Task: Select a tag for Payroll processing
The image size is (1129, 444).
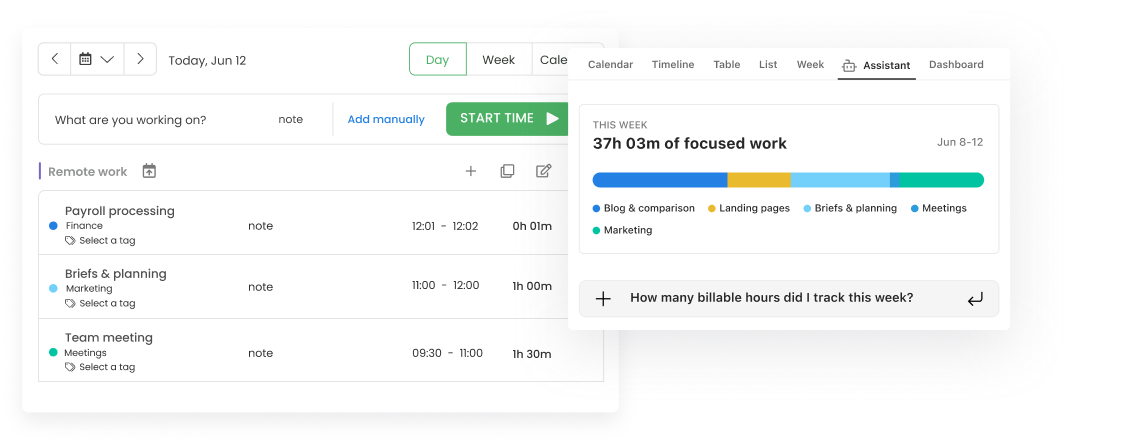Action: (x=107, y=241)
